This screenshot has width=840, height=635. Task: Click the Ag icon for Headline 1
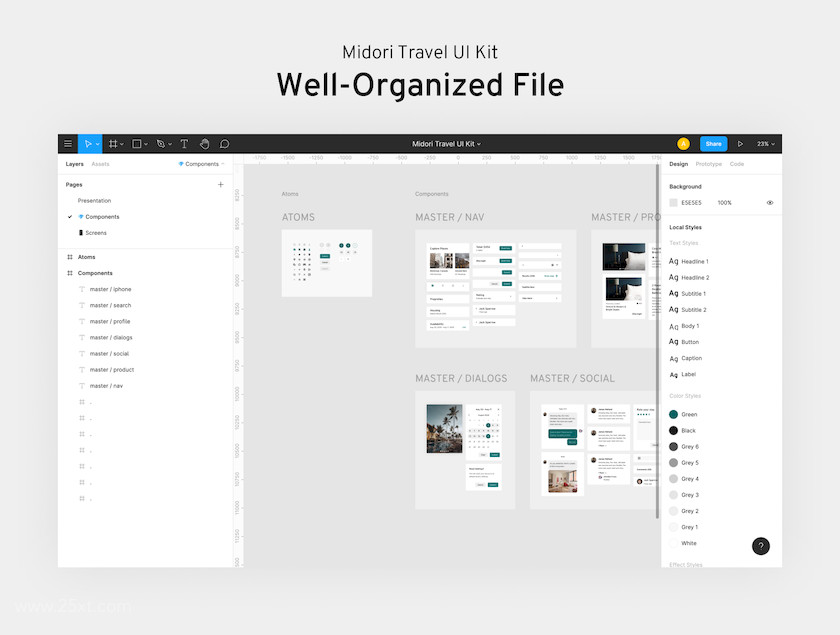673,262
